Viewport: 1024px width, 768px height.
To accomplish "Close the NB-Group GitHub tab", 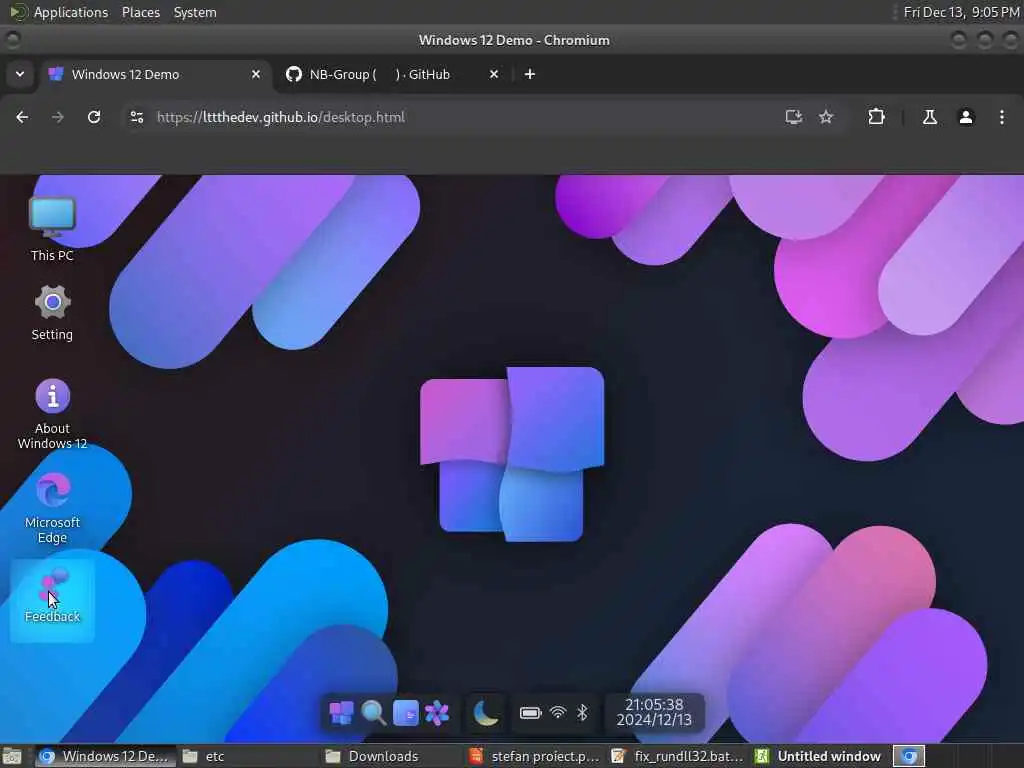I will coord(494,74).
